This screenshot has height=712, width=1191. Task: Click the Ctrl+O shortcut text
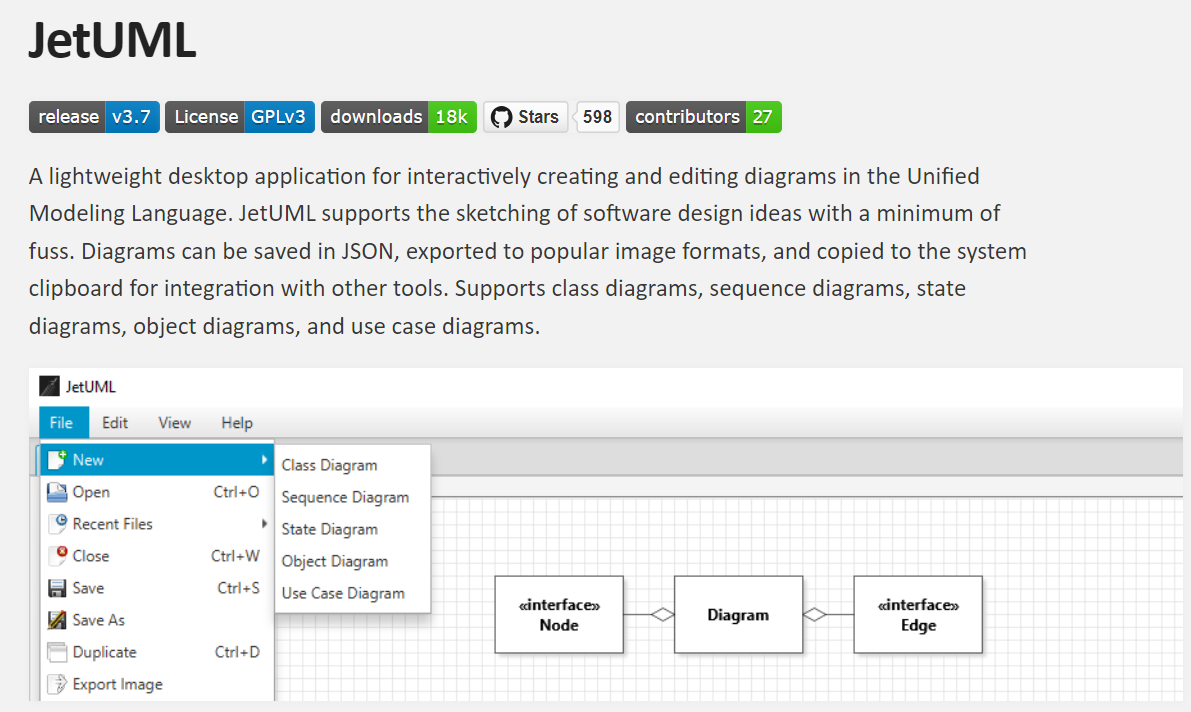pos(236,492)
